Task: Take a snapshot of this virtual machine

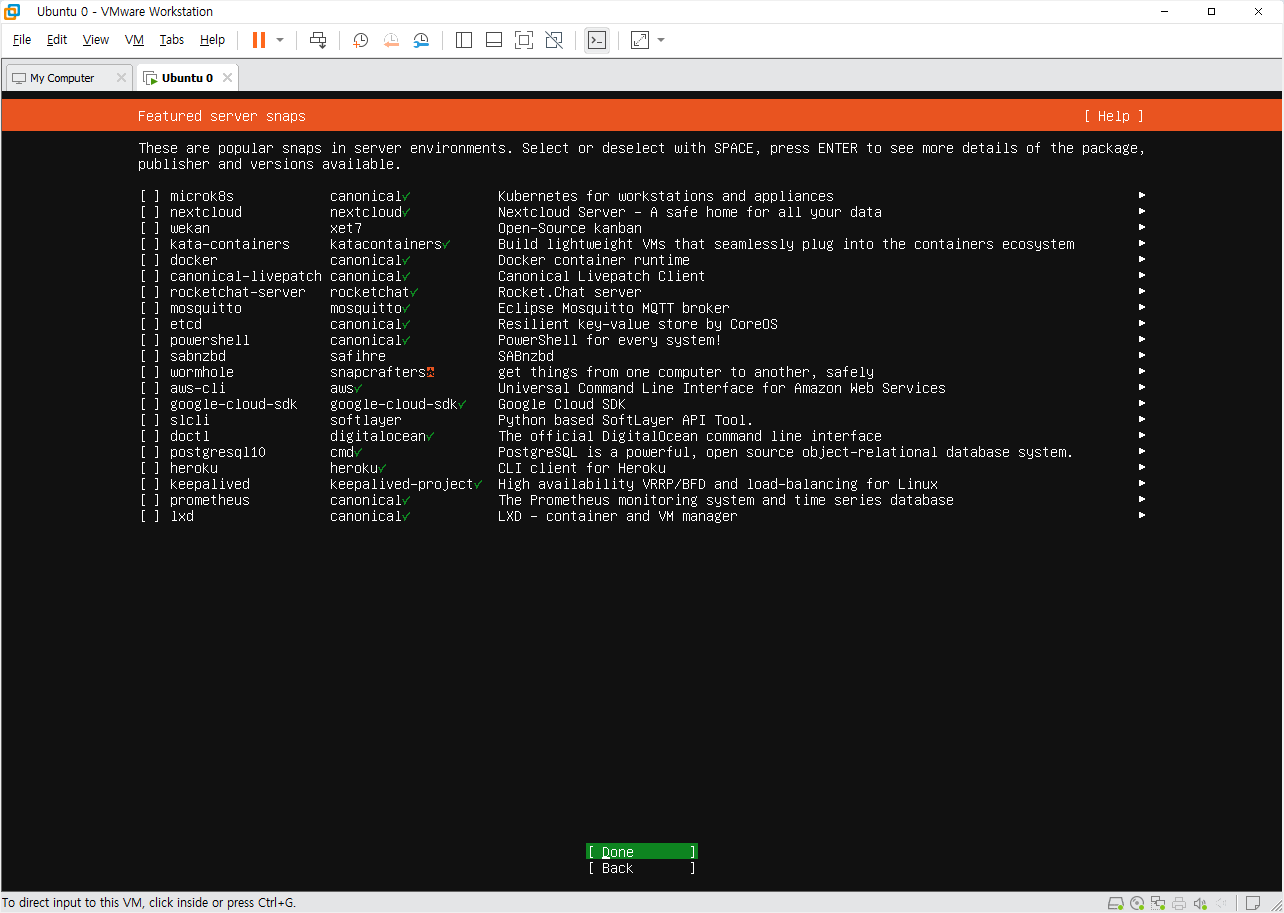Action: tap(360, 40)
